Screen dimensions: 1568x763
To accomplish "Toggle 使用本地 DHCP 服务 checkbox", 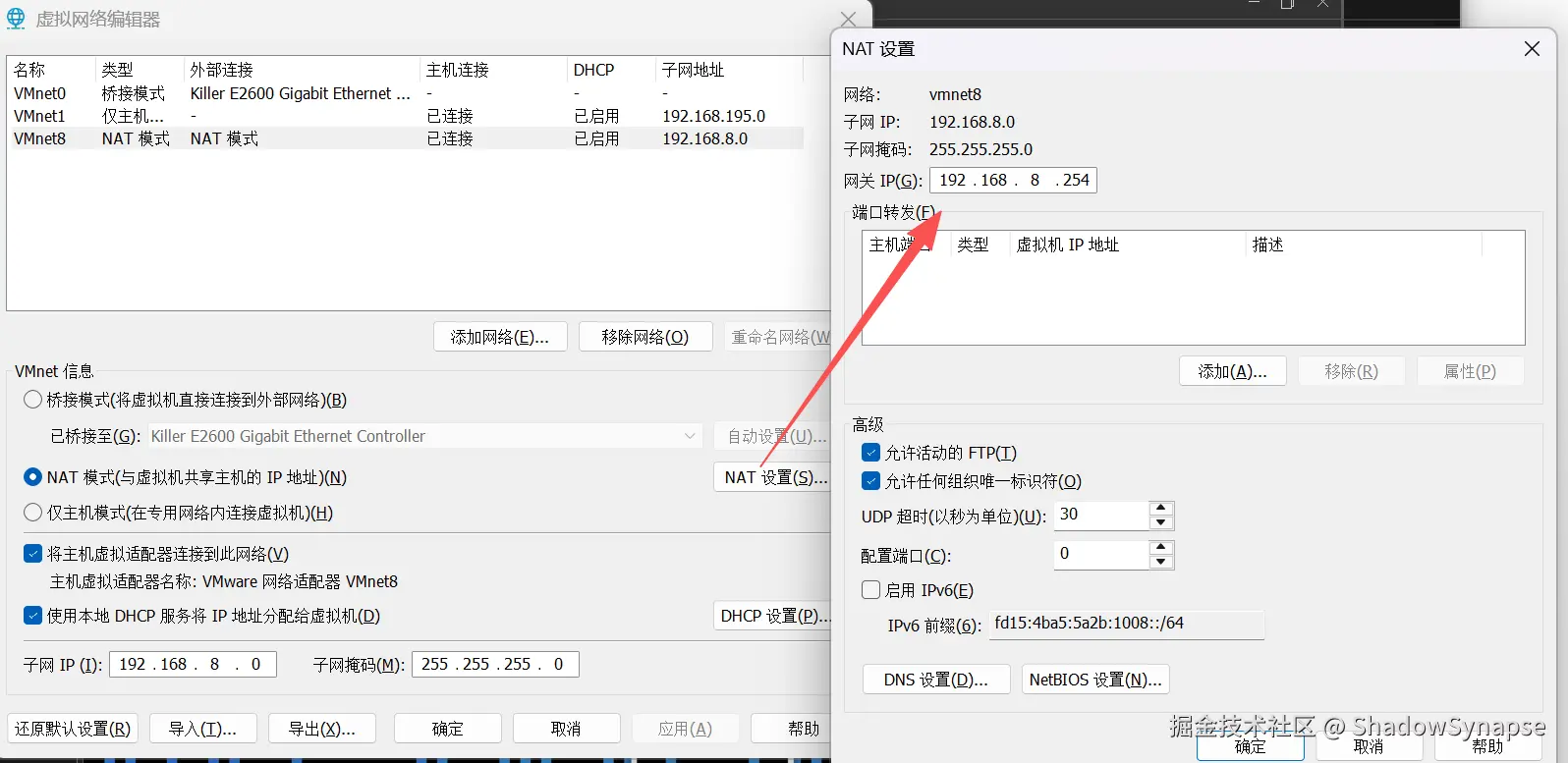I will (x=32, y=616).
